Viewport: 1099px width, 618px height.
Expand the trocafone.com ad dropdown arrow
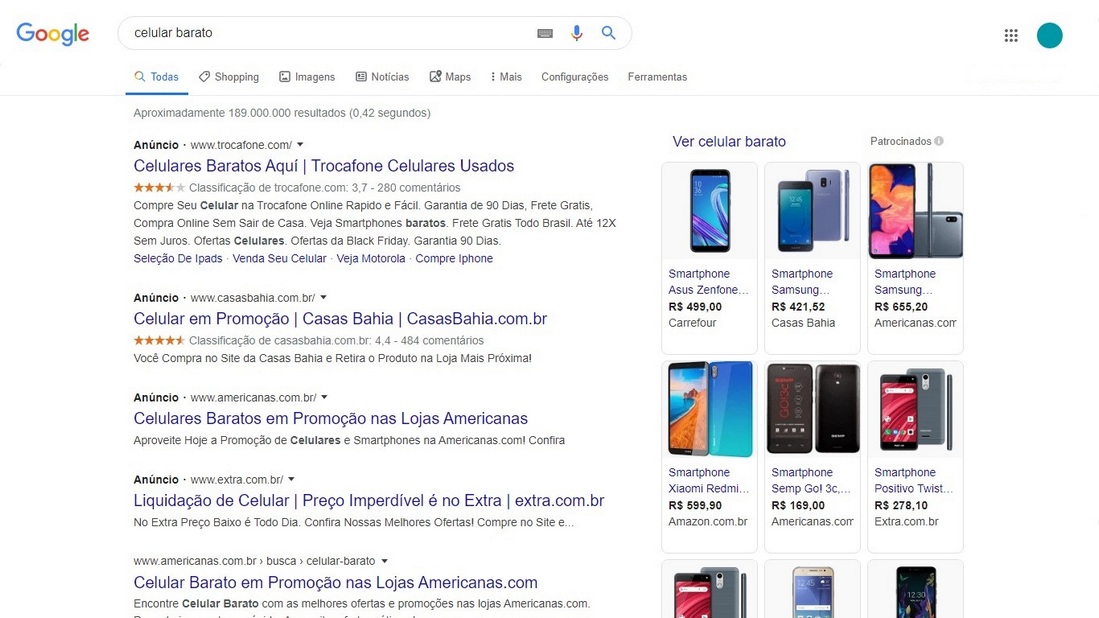(x=300, y=144)
